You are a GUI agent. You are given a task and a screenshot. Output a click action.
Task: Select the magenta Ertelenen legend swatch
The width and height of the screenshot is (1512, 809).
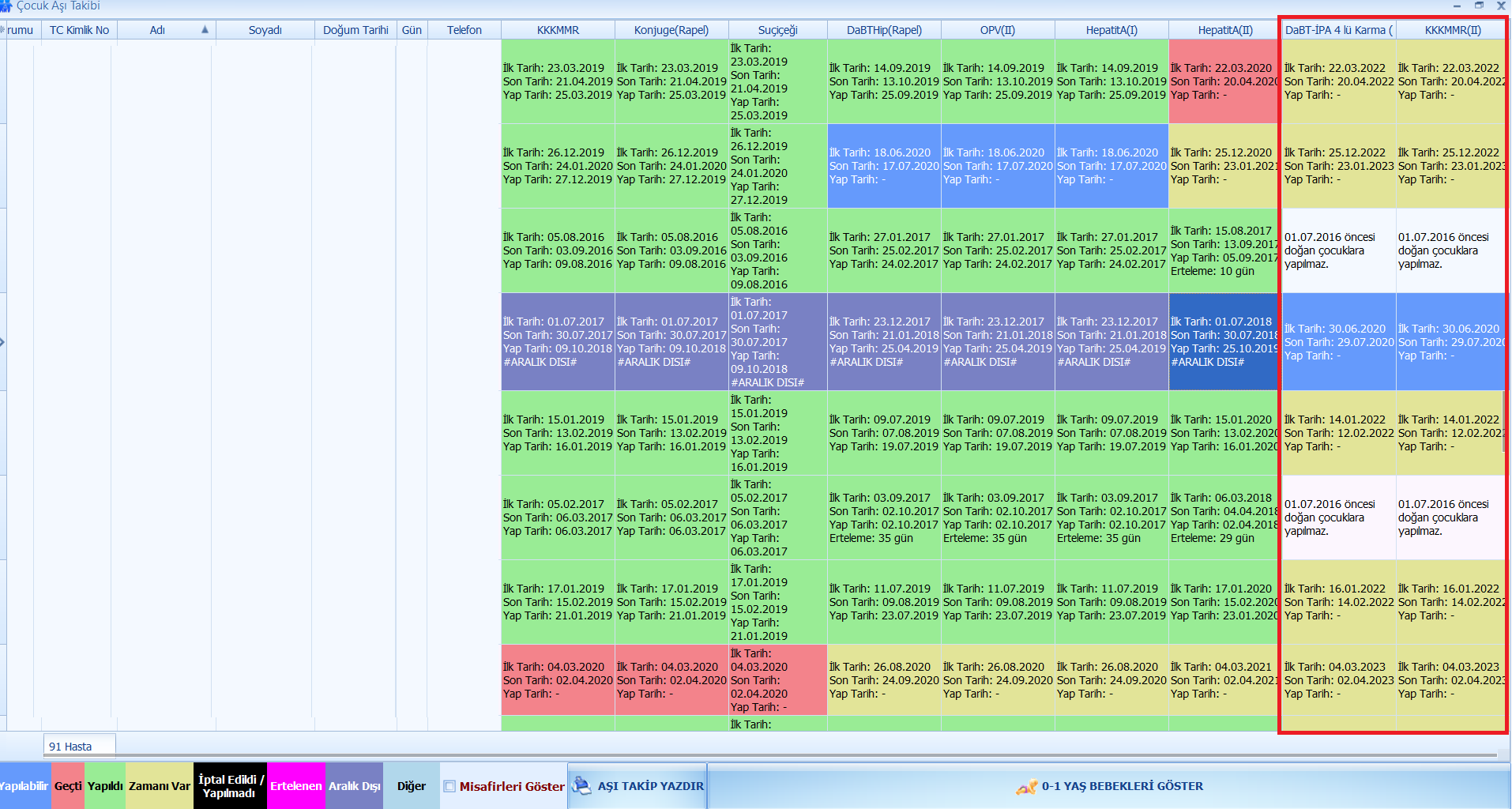(295, 786)
